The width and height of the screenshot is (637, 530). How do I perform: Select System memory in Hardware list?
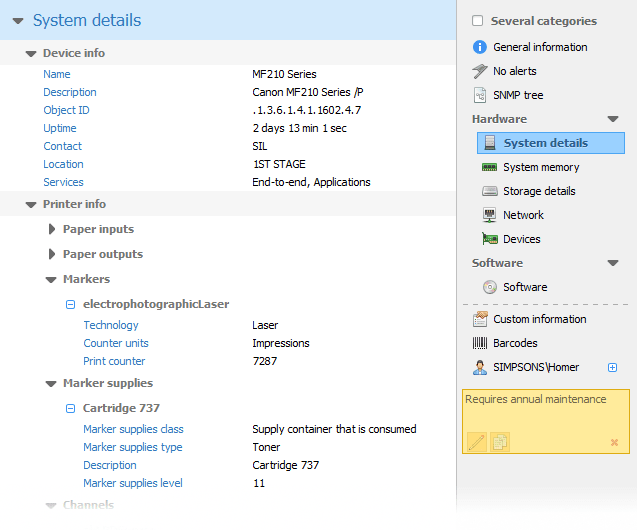click(540, 167)
